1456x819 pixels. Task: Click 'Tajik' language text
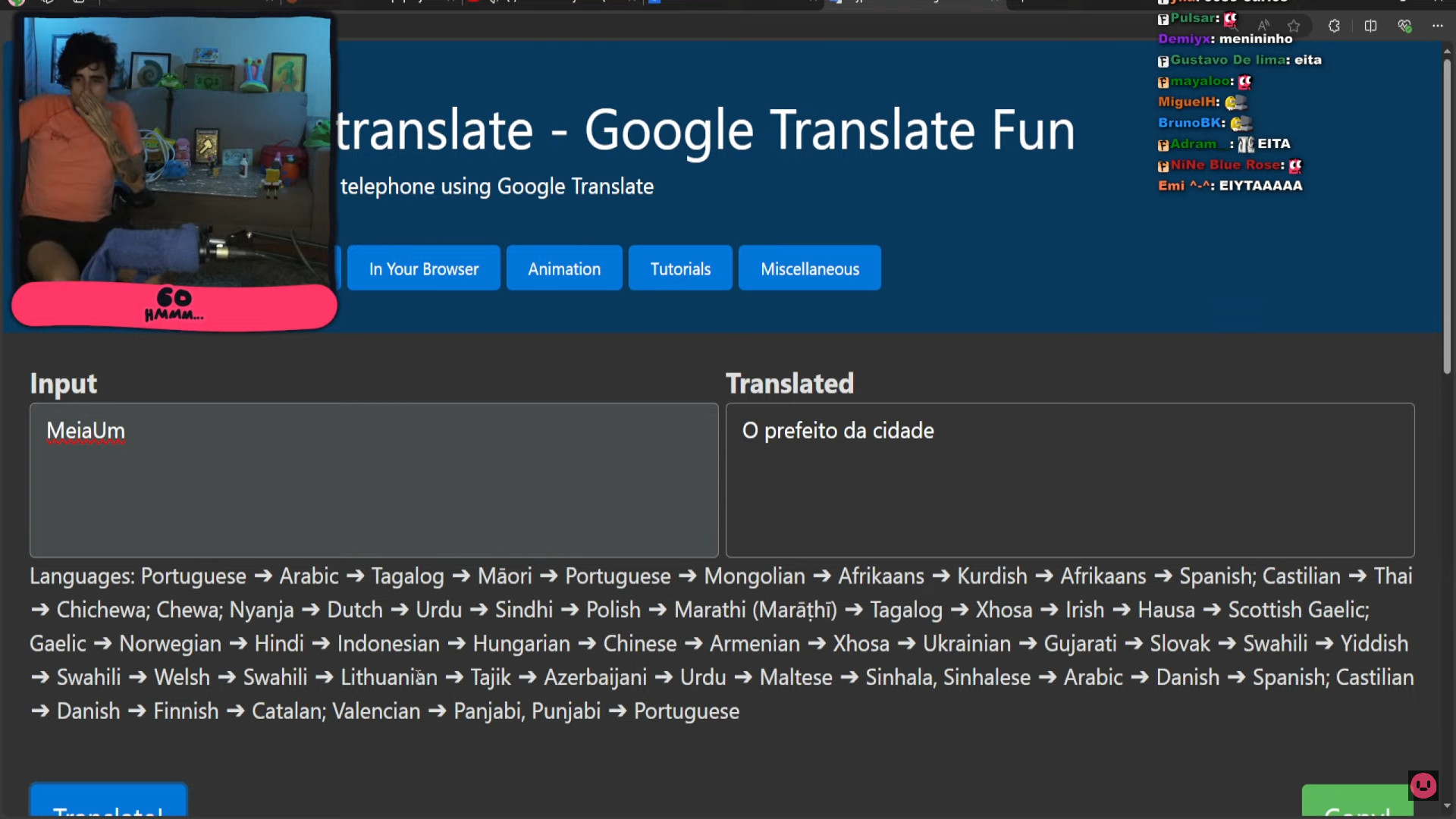point(491,678)
